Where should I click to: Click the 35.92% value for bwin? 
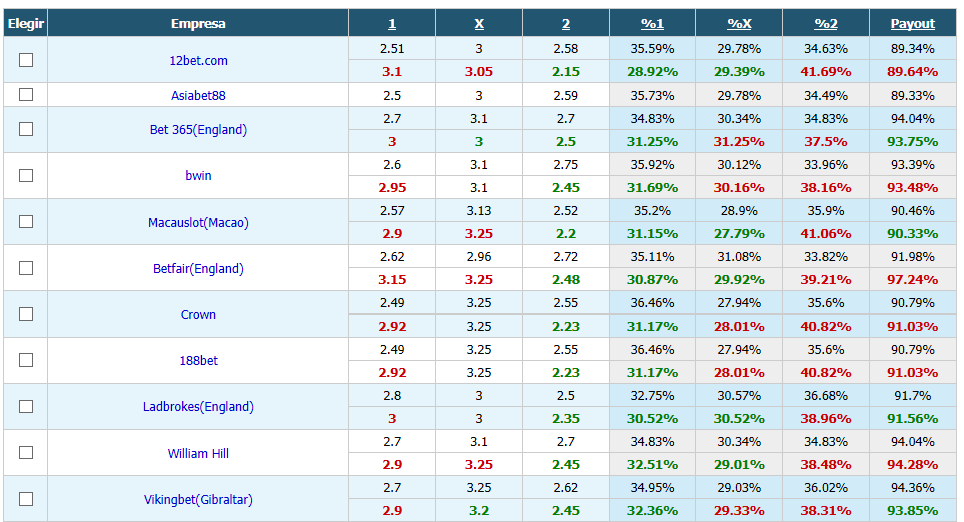click(652, 165)
